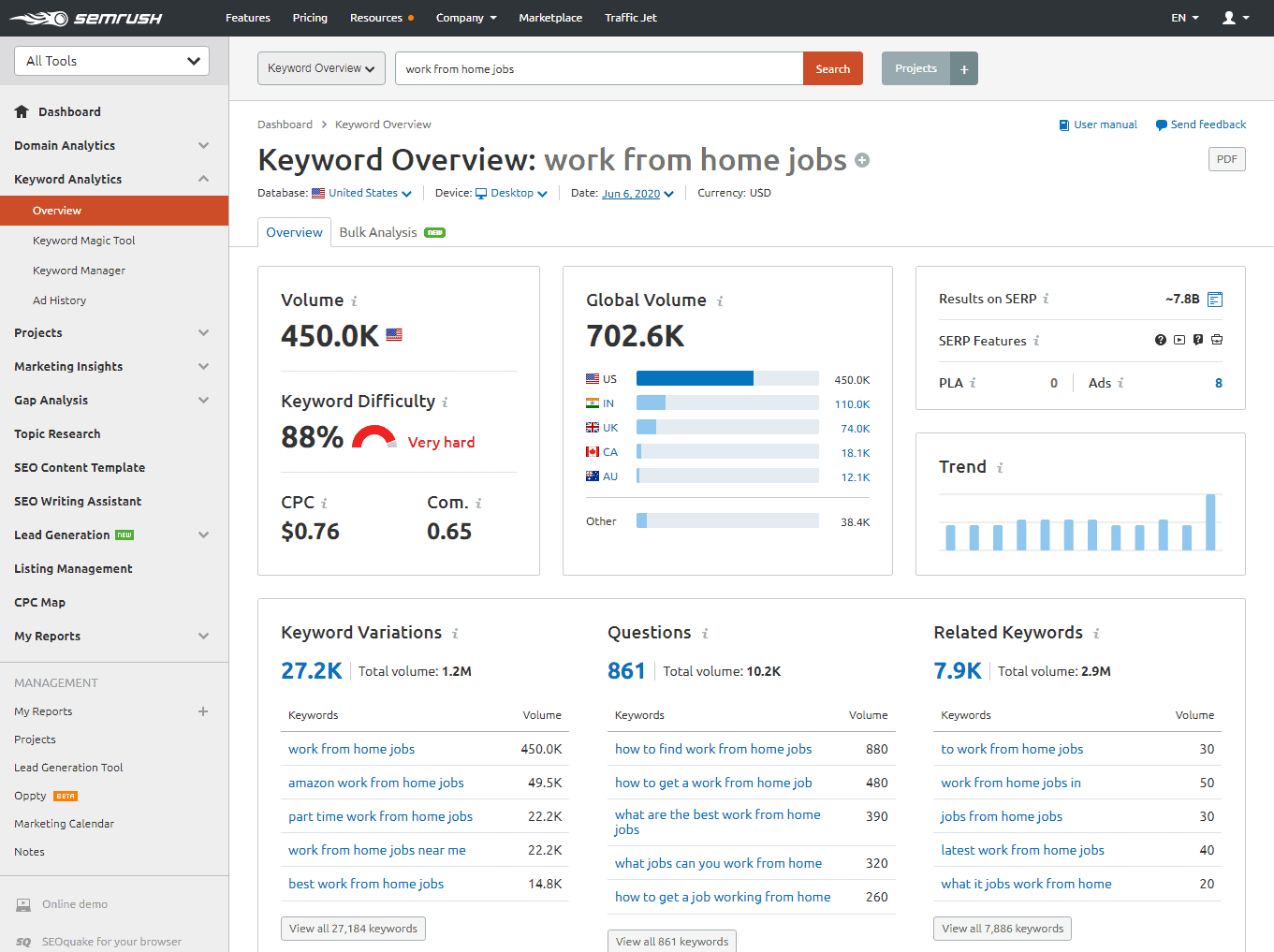Open Keyword Magic Tool in sidebar

[83, 241]
